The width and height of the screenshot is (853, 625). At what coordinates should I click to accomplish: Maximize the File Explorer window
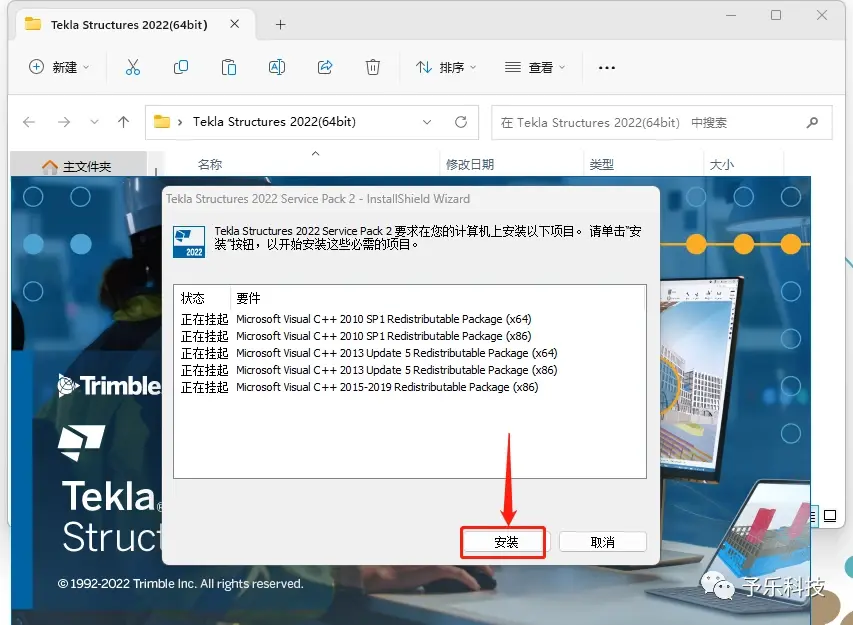776,15
